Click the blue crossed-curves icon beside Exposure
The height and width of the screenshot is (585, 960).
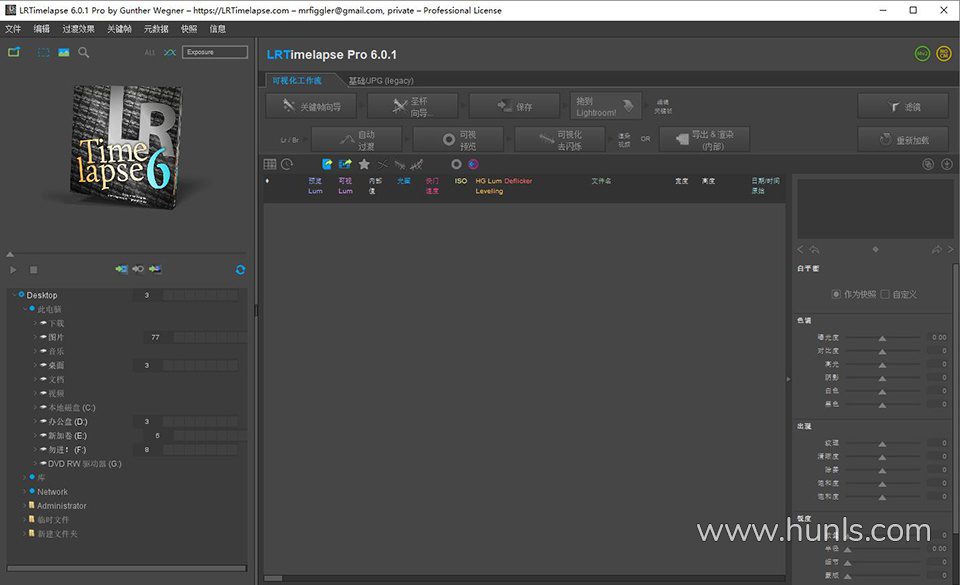tap(170, 53)
